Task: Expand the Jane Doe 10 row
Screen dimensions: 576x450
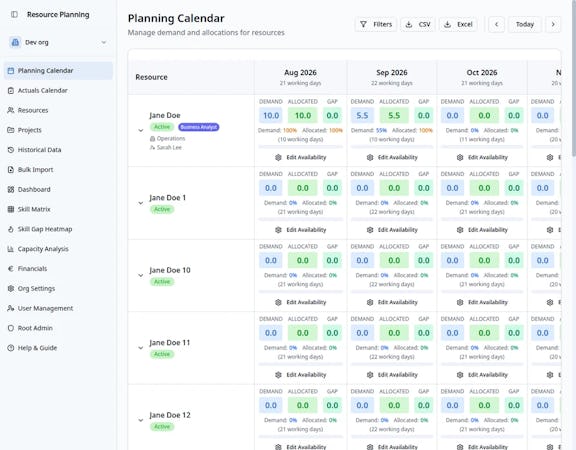Action: [x=141, y=276]
